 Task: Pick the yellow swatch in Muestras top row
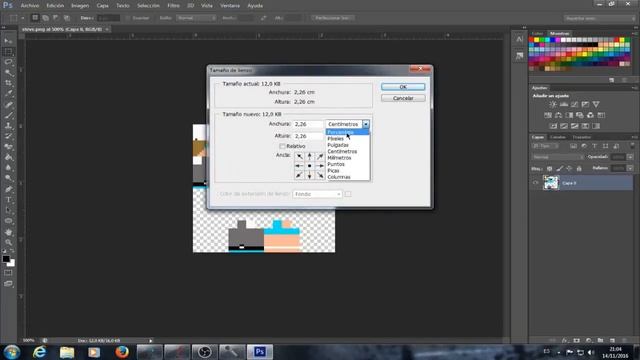[536, 40]
